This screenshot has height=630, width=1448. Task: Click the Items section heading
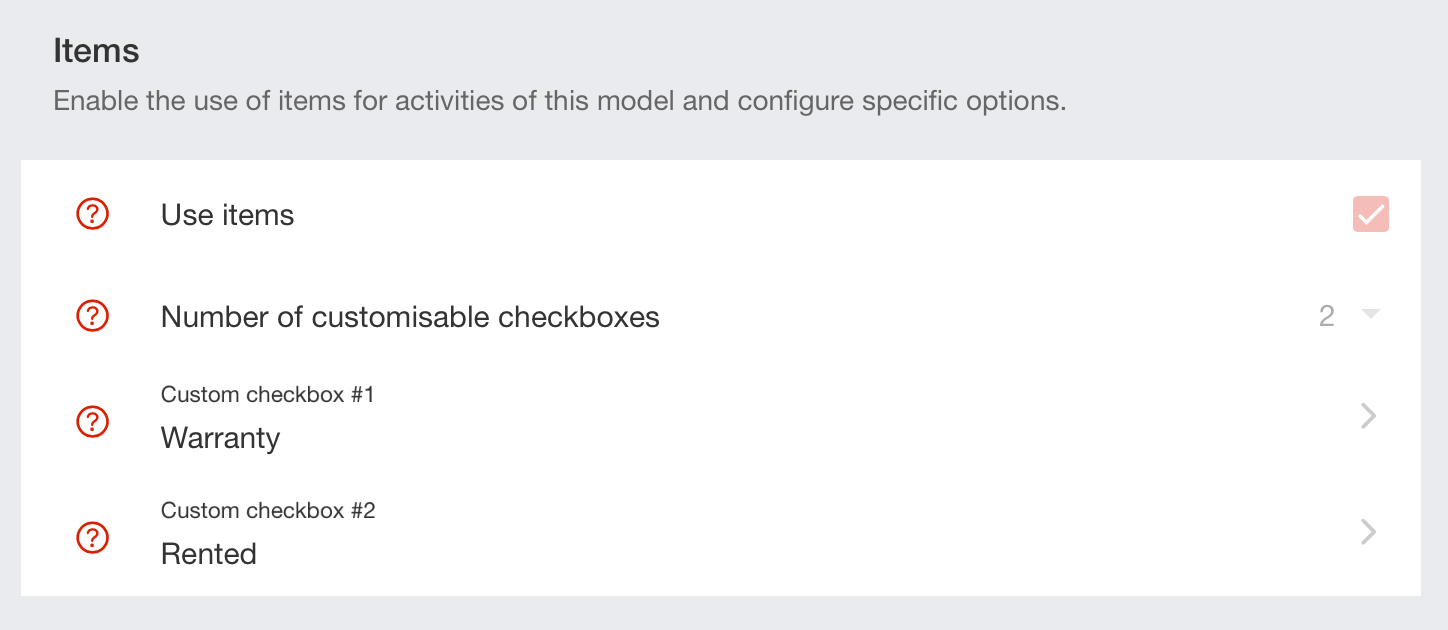[96, 51]
